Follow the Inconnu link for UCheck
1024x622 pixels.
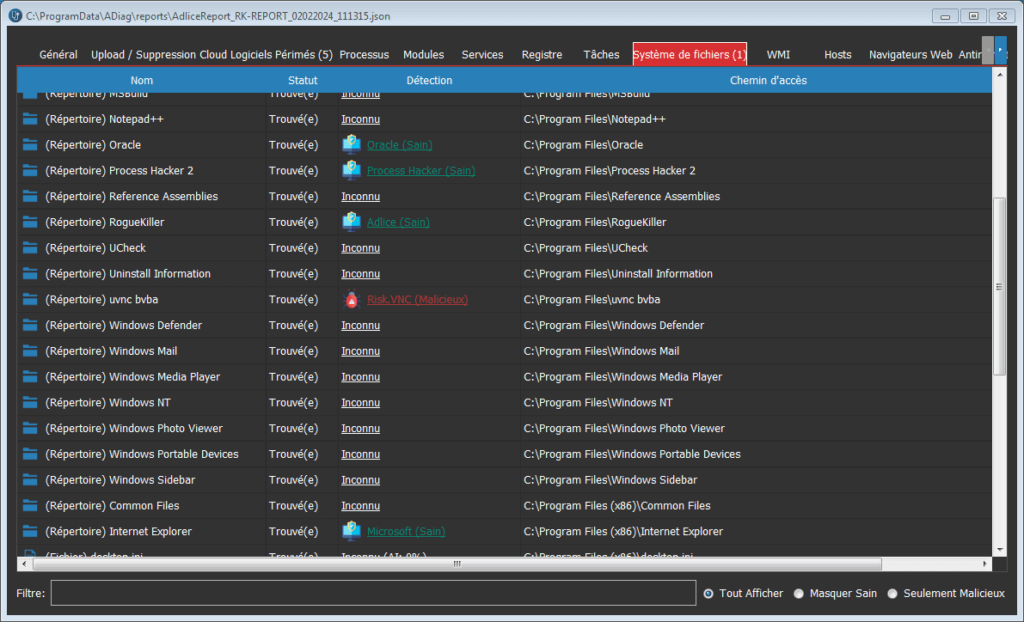360,248
